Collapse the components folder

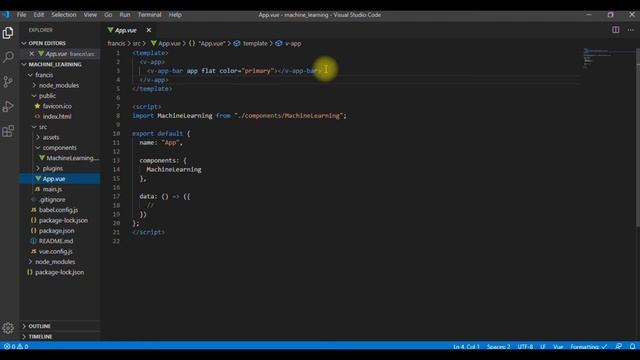pyautogui.click(x=60, y=147)
